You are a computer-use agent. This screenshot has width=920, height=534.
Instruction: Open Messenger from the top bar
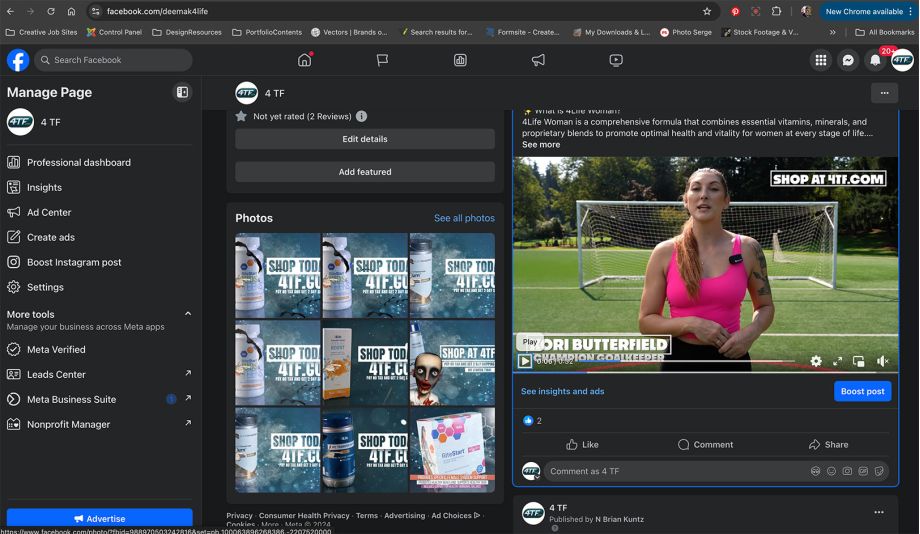pyautogui.click(x=848, y=60)
